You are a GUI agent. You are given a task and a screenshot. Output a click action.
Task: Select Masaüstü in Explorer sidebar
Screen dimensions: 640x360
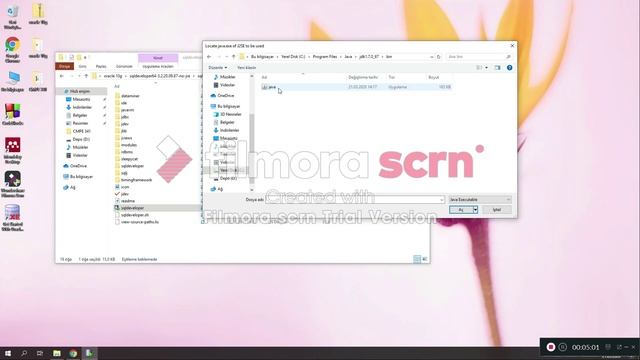[81, 99]
